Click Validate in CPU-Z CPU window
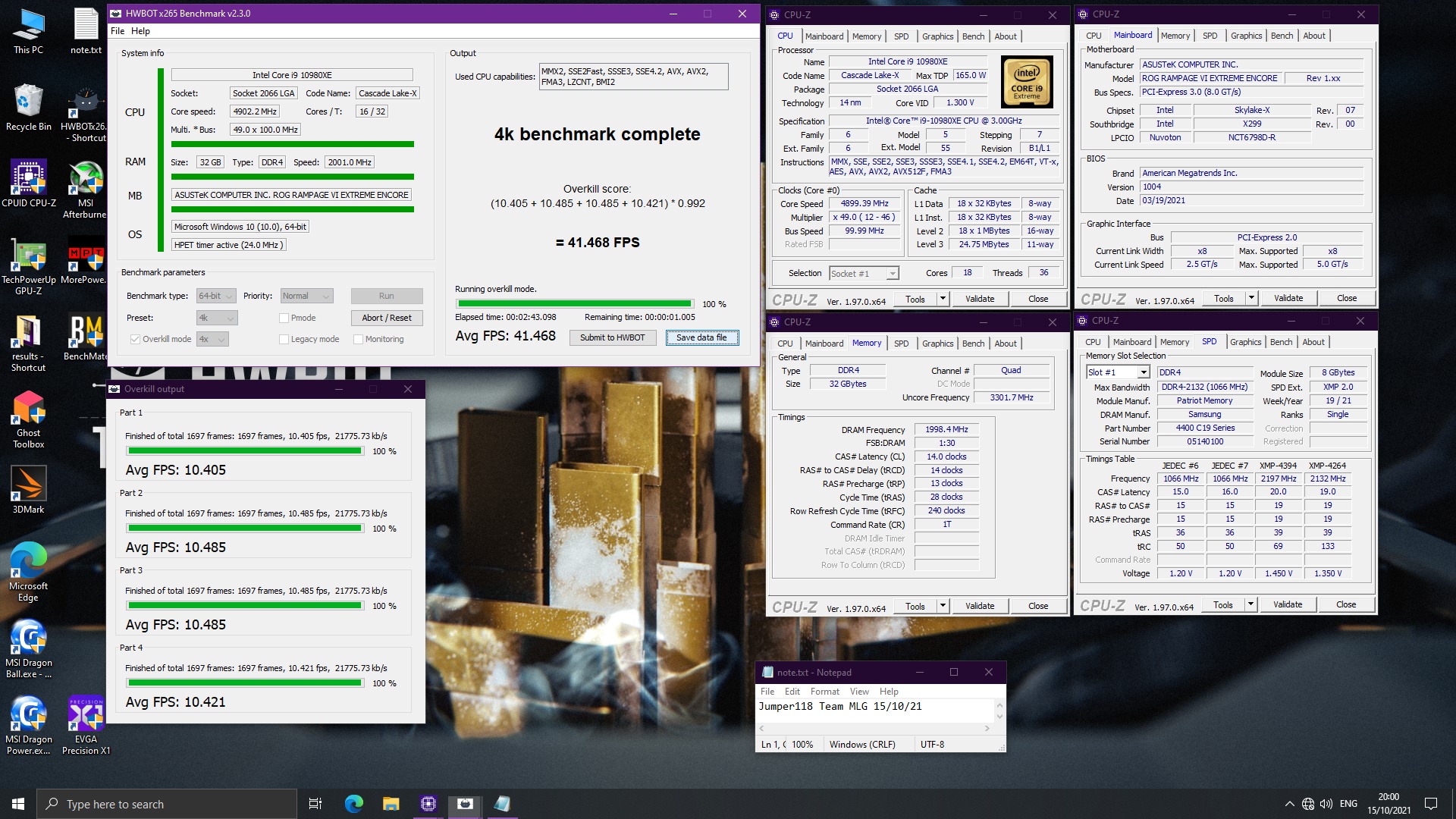Screen dimensions: 1456x819 coord(980,299)
